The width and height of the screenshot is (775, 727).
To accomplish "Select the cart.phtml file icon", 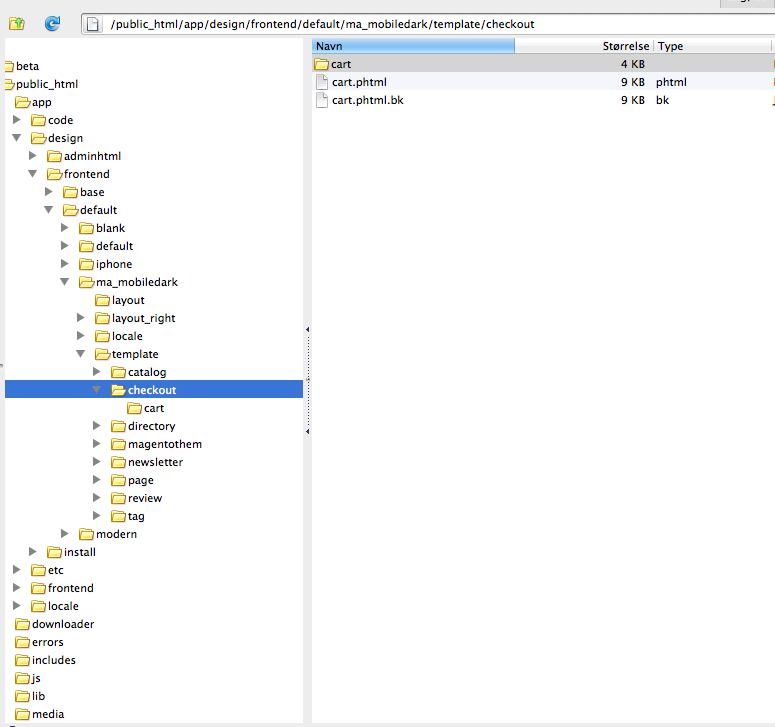I will 322,82.
